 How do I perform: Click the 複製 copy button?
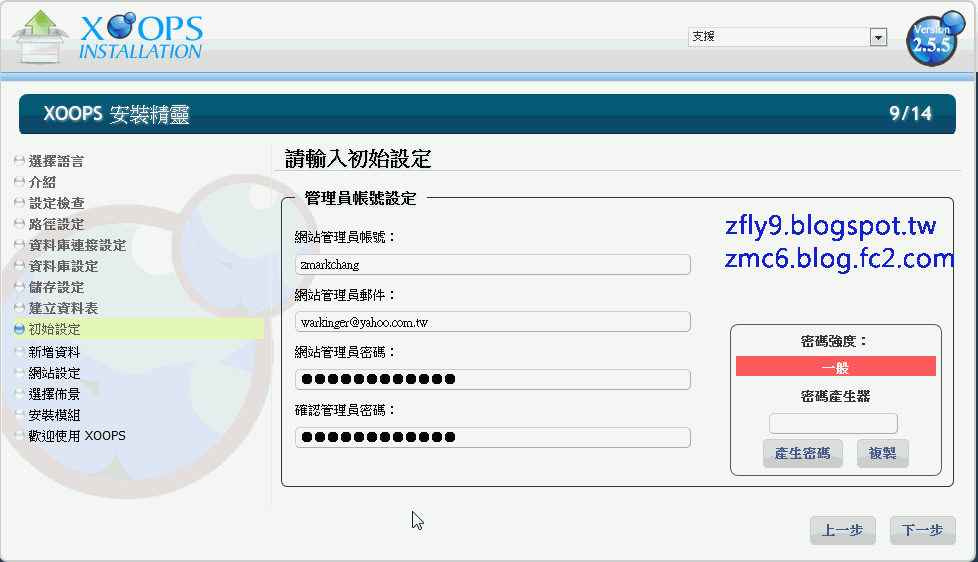[883, 453]
